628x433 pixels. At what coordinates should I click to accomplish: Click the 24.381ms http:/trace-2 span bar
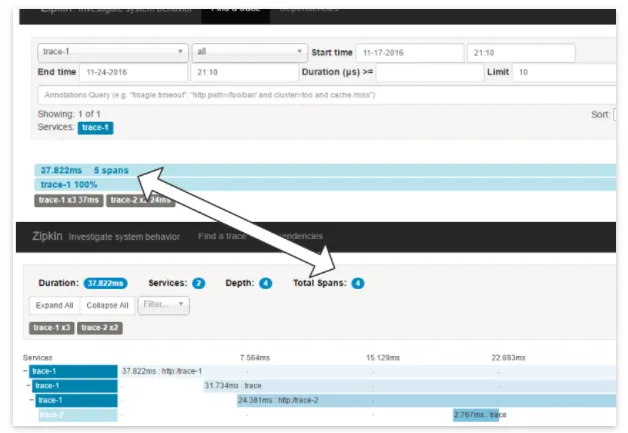427,400
